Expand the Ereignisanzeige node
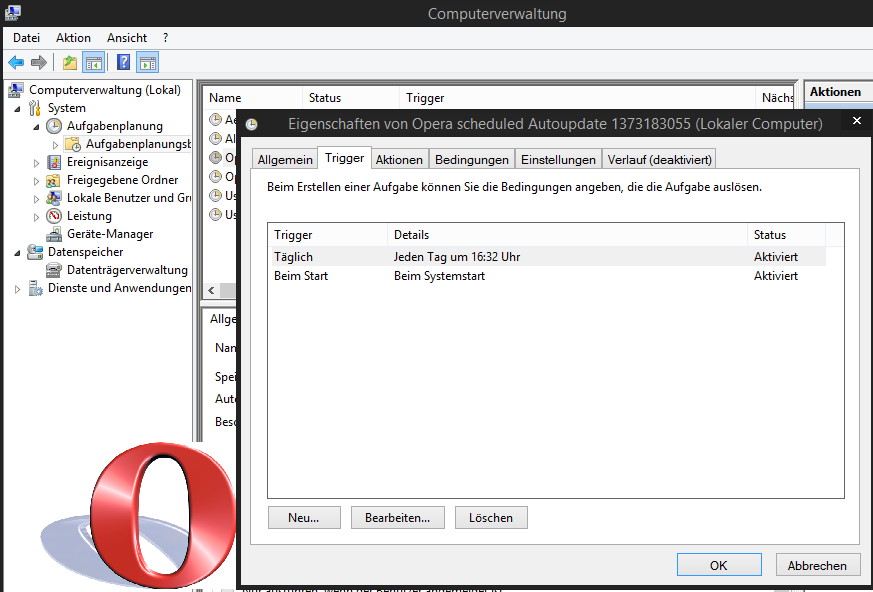 tap(36, 163)
